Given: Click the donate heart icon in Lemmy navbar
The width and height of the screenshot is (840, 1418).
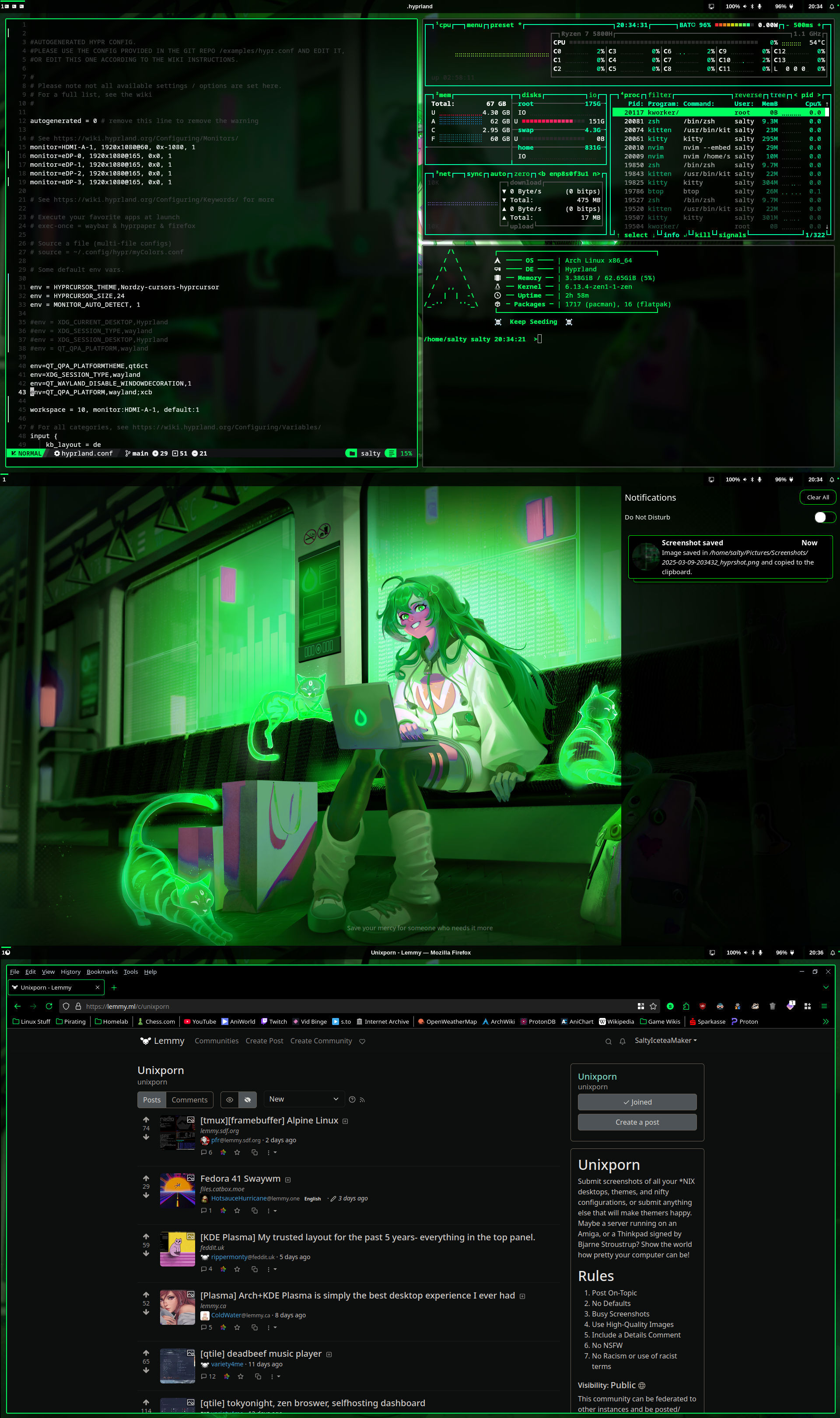Looking at the screenshot, I should pos(362,1041).
